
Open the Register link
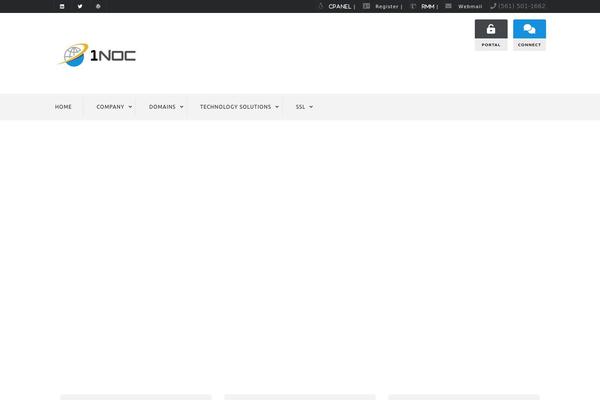387,7
